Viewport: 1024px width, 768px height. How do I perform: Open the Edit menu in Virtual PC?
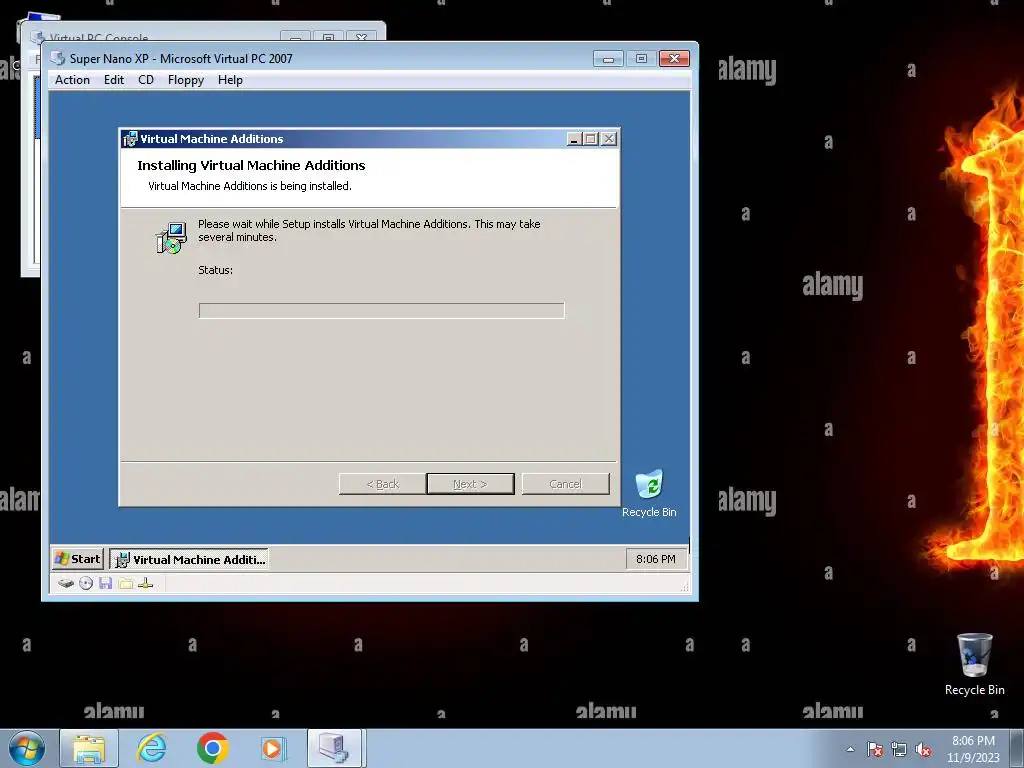[114, 80]
